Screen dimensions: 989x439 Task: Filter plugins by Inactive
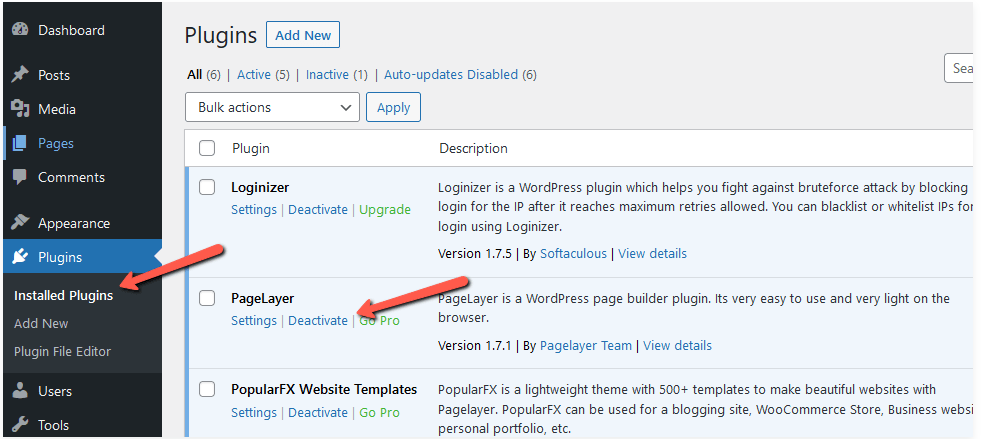pos(327,74)
